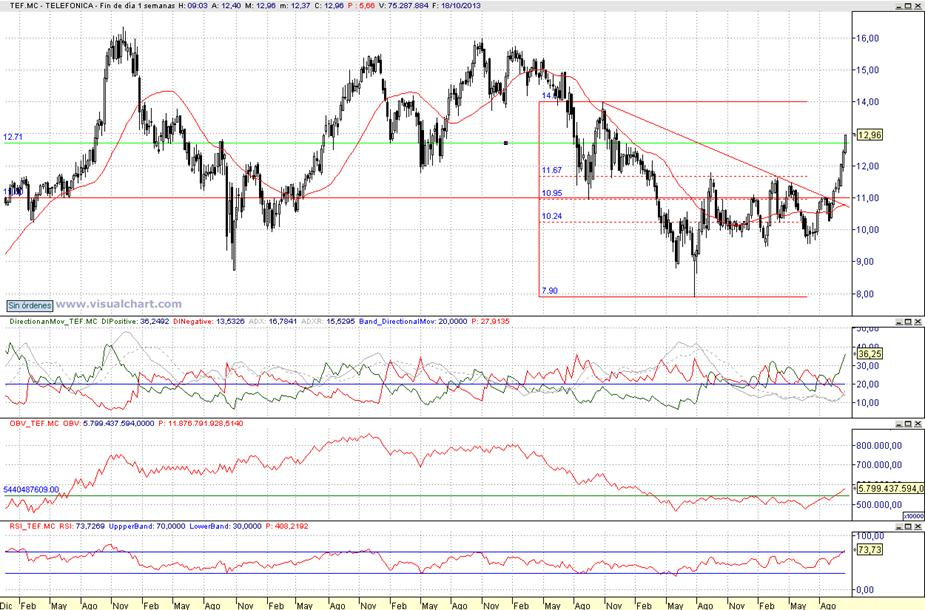
Task: Click the F: 18/10/2013 date in header
Action: click(x=456, y=5)
